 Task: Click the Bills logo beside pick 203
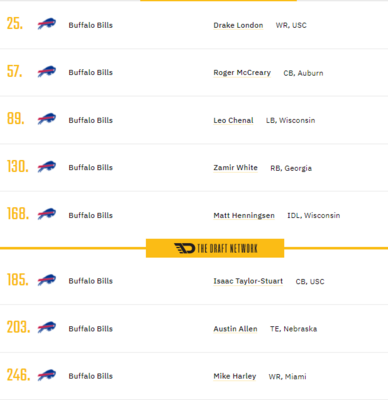click(x=47, y=327)
